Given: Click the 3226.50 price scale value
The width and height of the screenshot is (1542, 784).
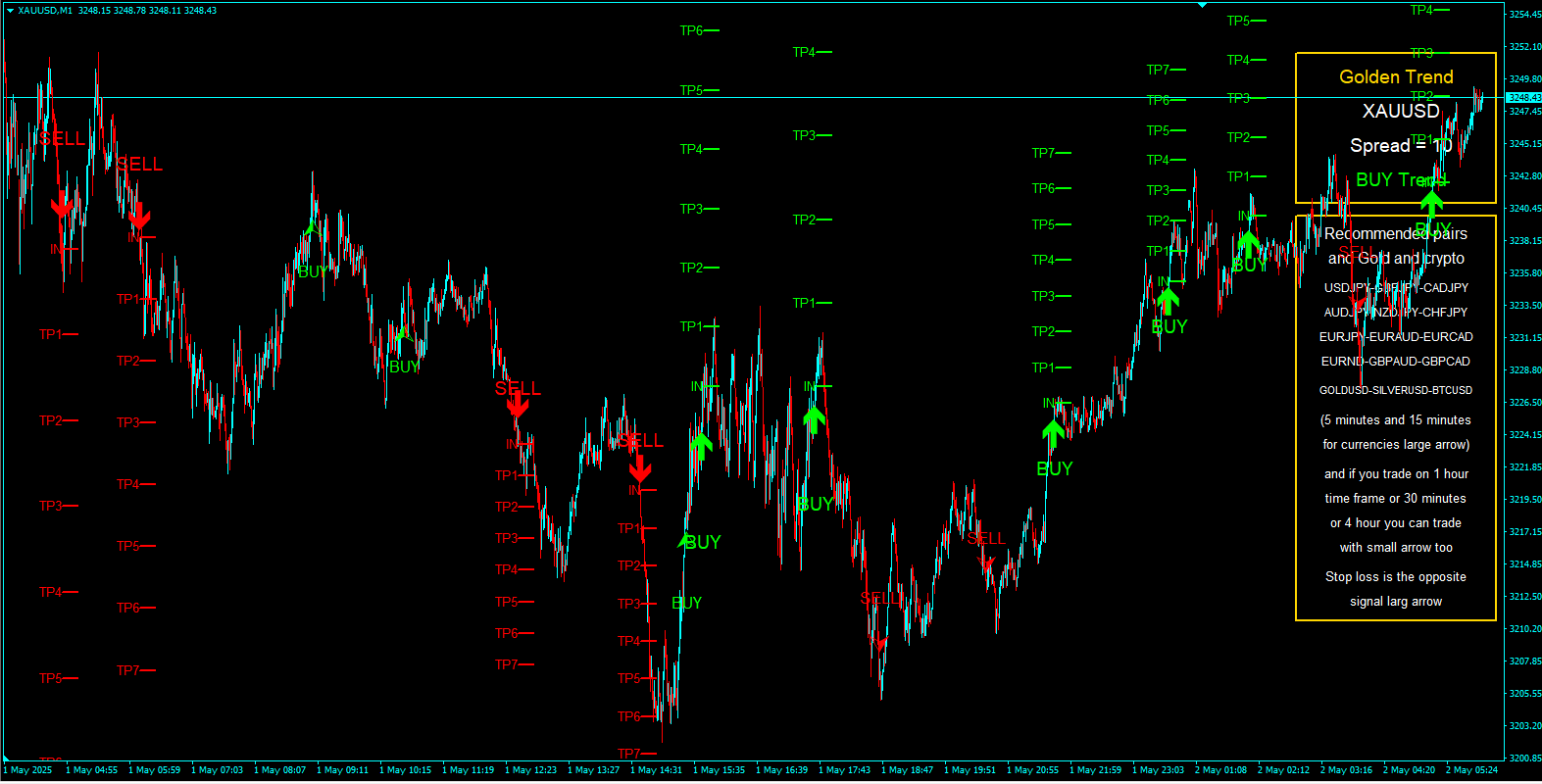Looking at the screenshot, I should click(x=1524, y=402).
